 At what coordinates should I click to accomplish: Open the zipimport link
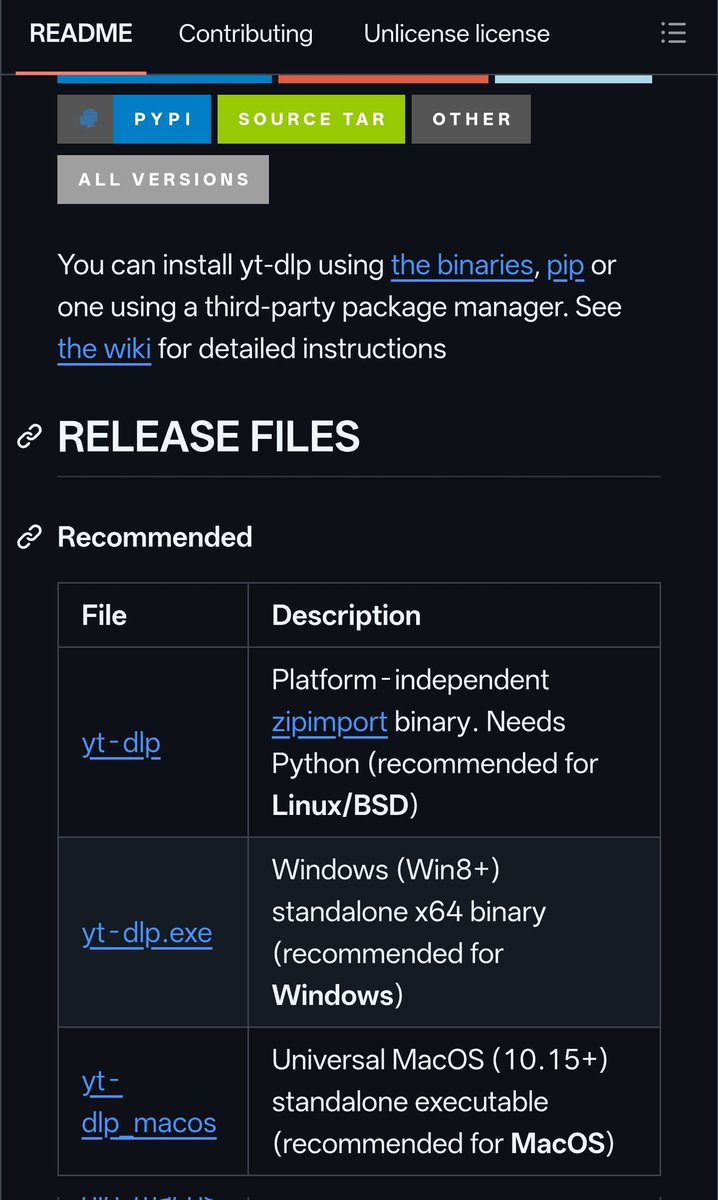(x=329, y=722)
